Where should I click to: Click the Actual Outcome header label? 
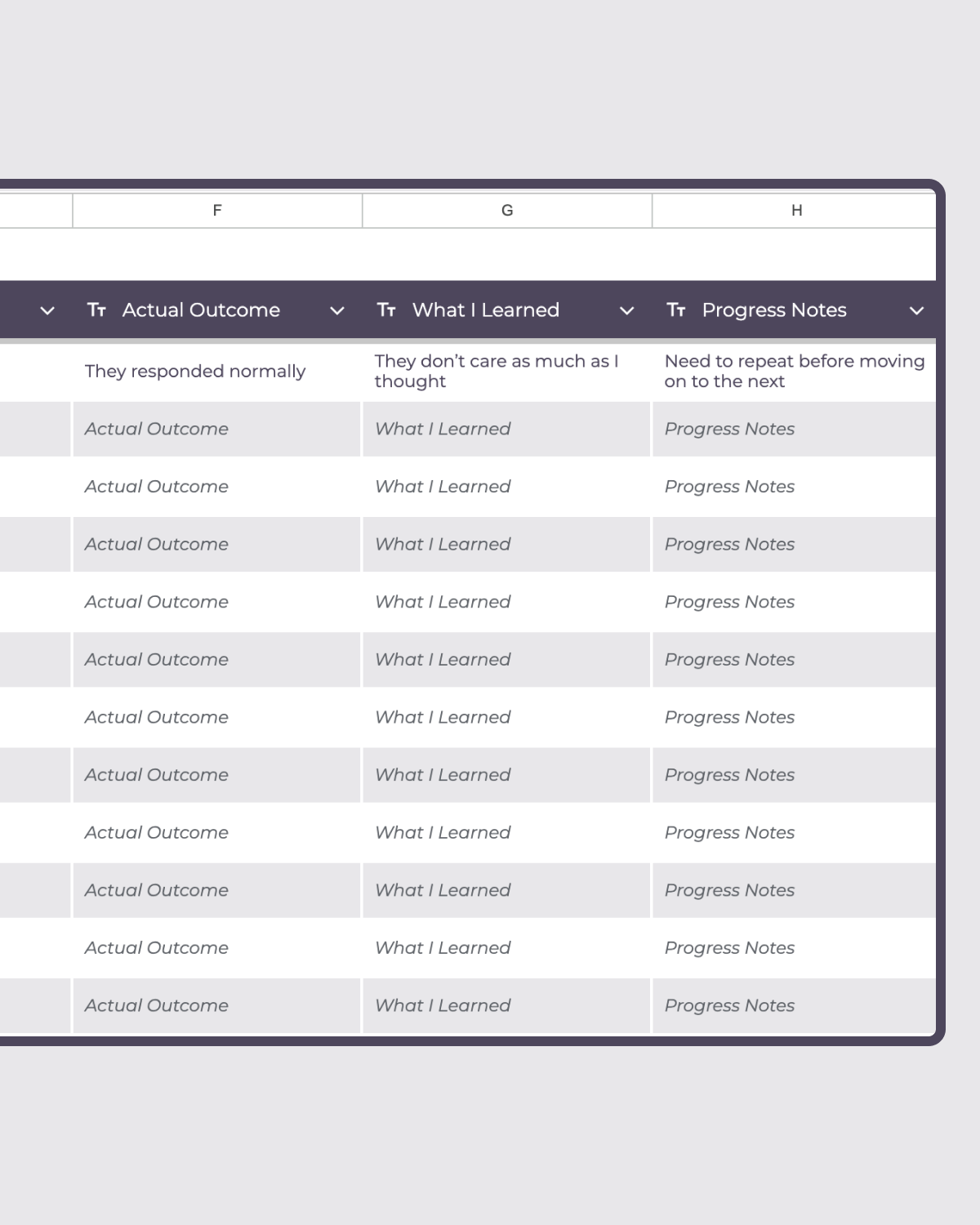point(201,310)
